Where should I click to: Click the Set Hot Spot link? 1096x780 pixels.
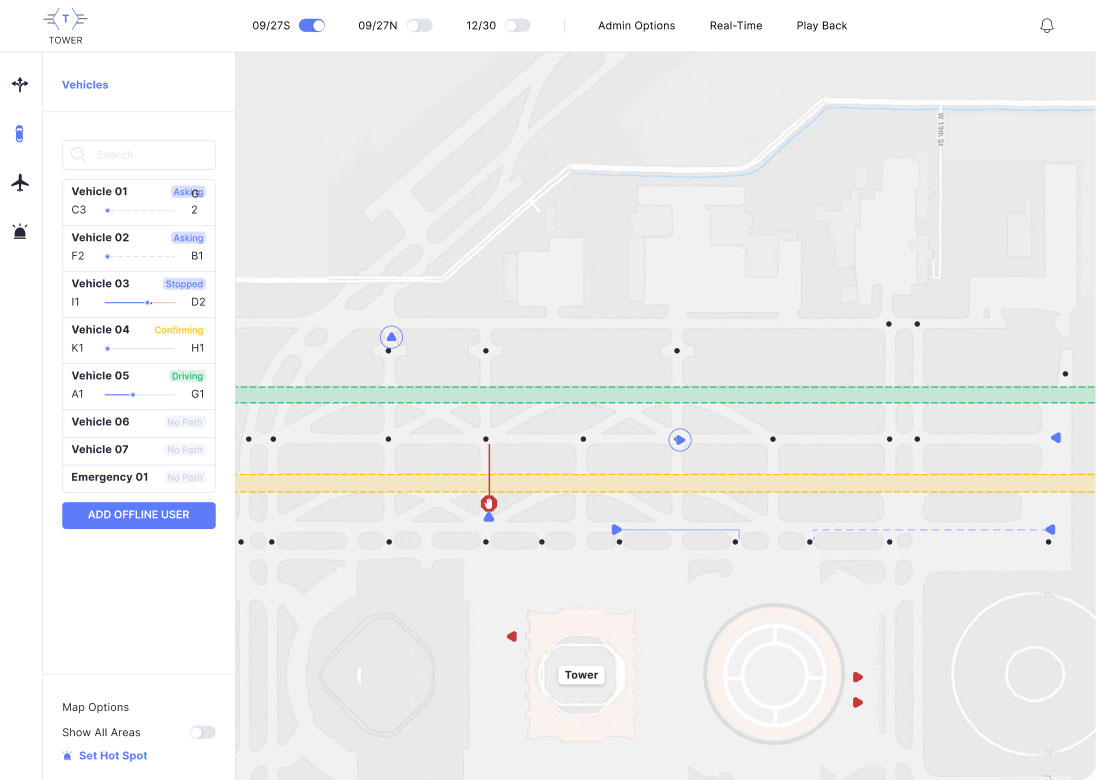click(112, 756)
